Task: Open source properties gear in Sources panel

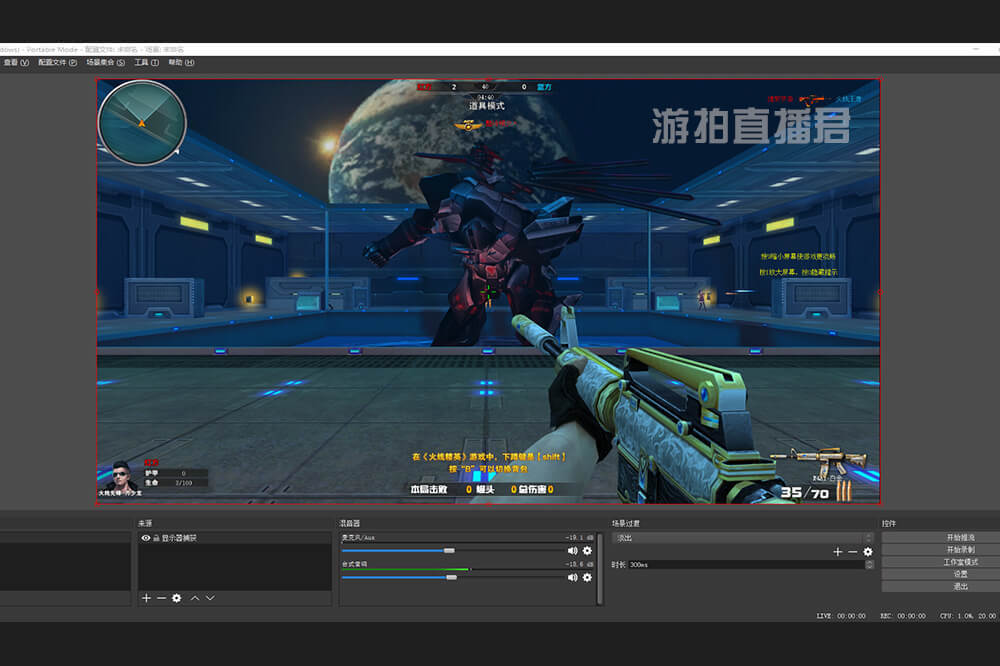Action: click(x=176, y=598)
